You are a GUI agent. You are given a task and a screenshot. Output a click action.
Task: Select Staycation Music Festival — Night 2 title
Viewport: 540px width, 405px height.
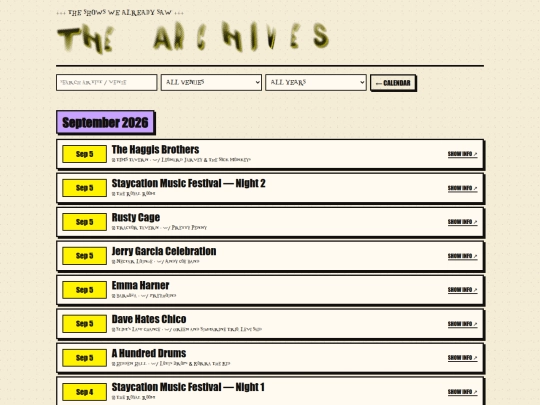point(188,183)
